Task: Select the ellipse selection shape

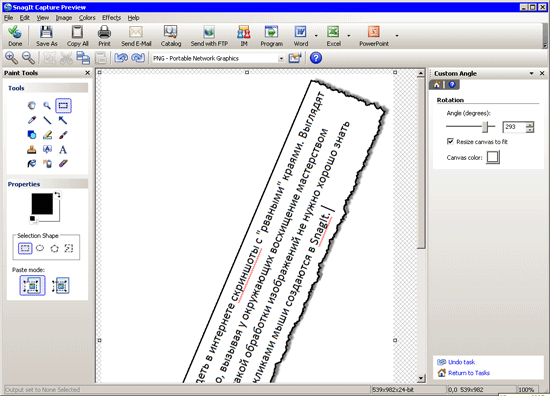Action: pos(40,248)
